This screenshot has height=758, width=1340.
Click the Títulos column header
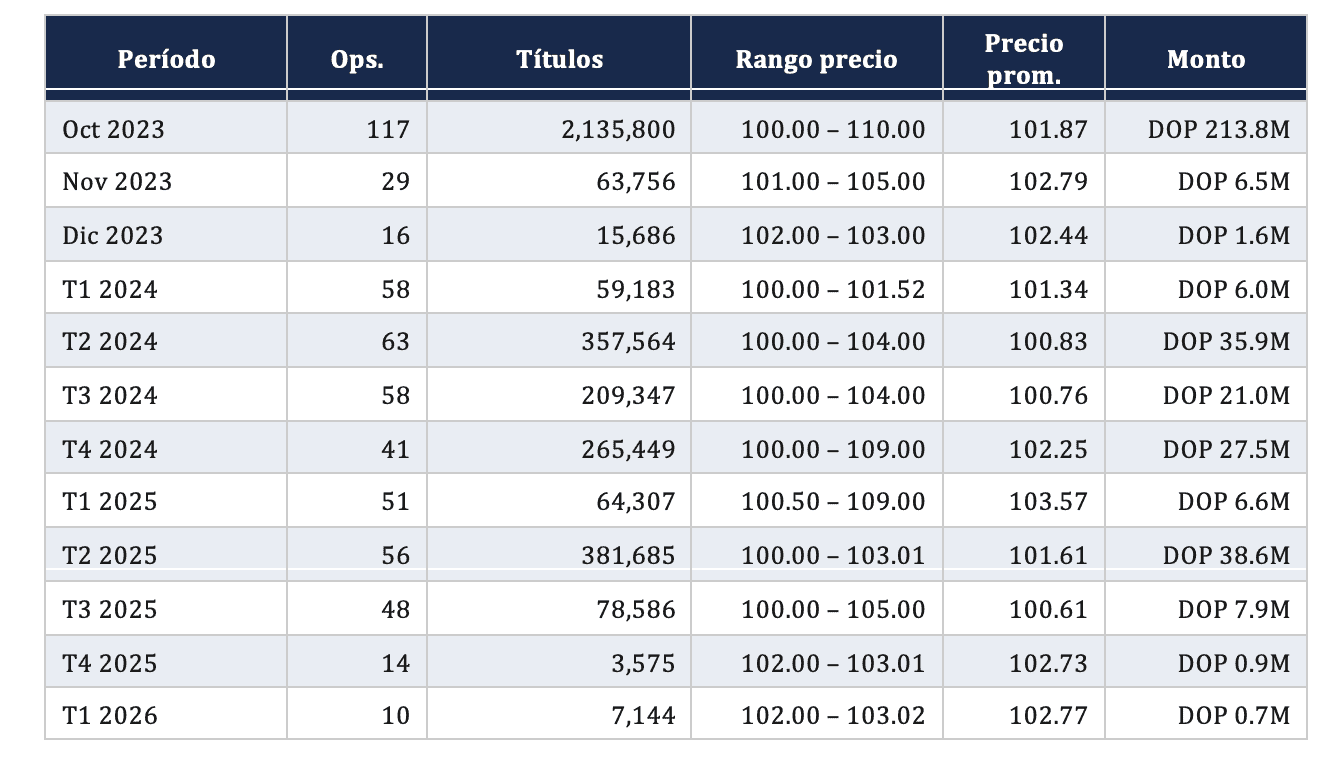click(x=559, y=59)
